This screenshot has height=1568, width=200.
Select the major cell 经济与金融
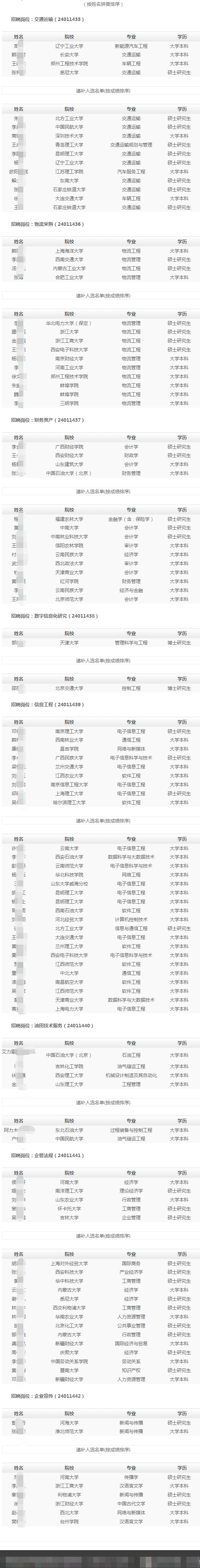tap(131, 590)
